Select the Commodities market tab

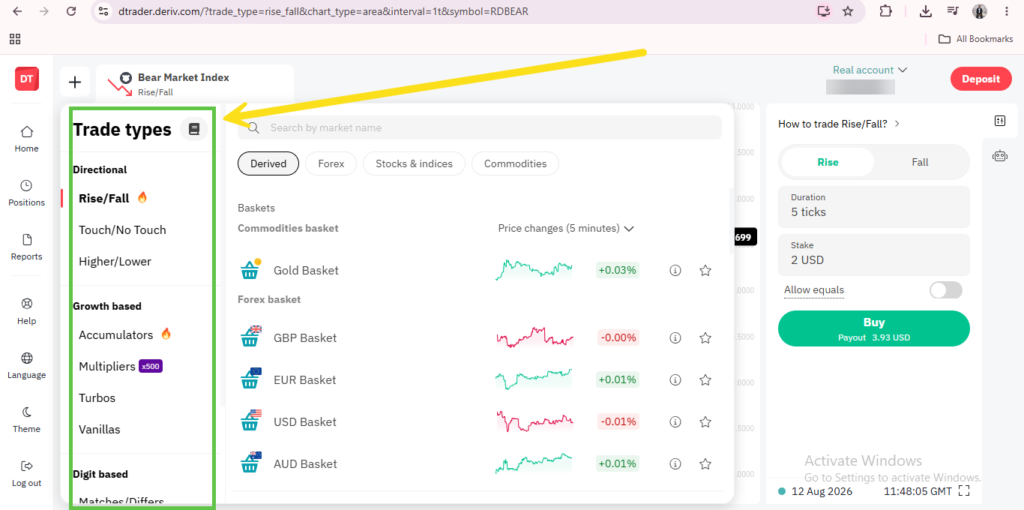coord(515,164)
